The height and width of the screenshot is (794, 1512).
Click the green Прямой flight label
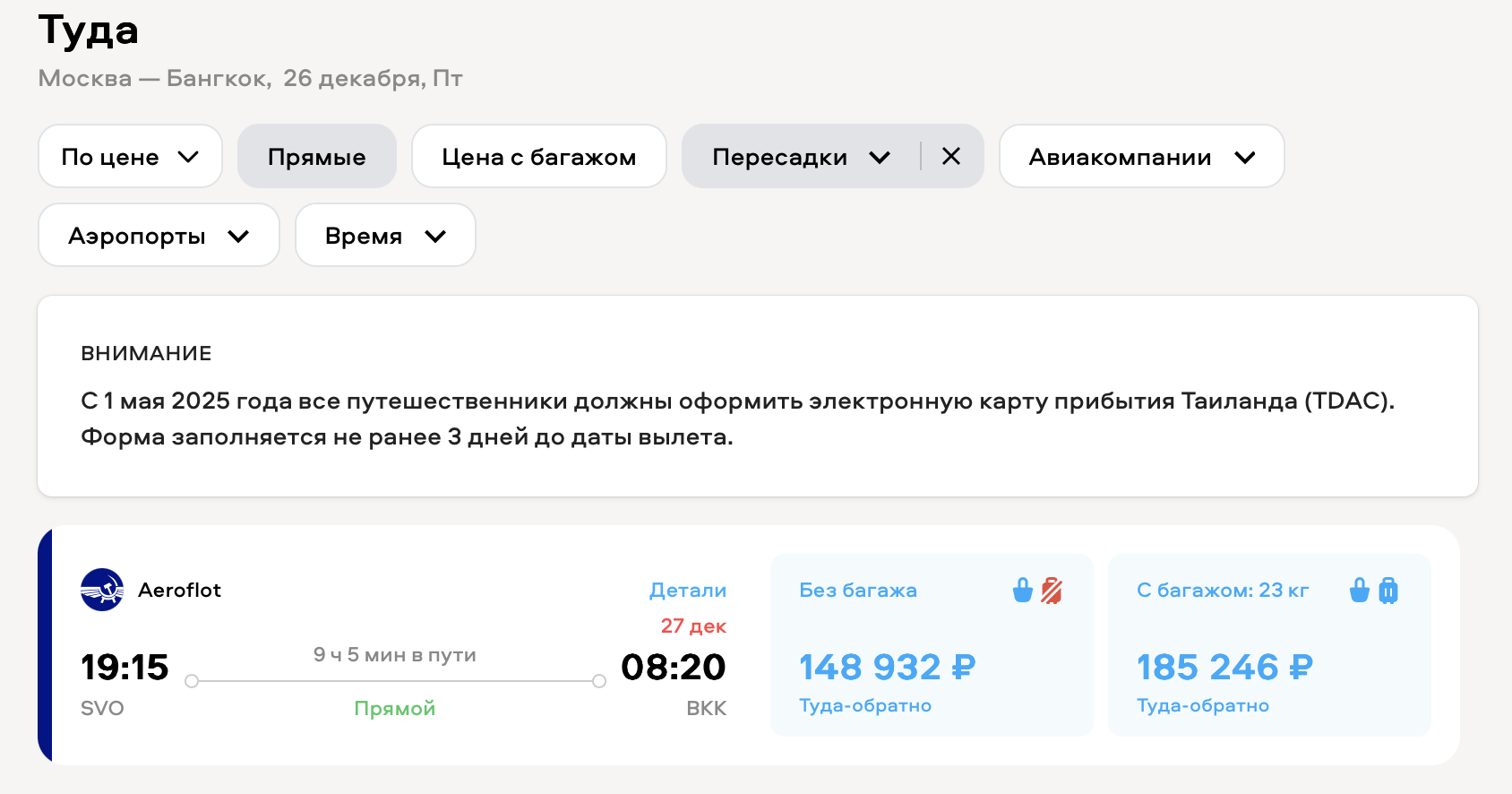[x=394, y=709]
